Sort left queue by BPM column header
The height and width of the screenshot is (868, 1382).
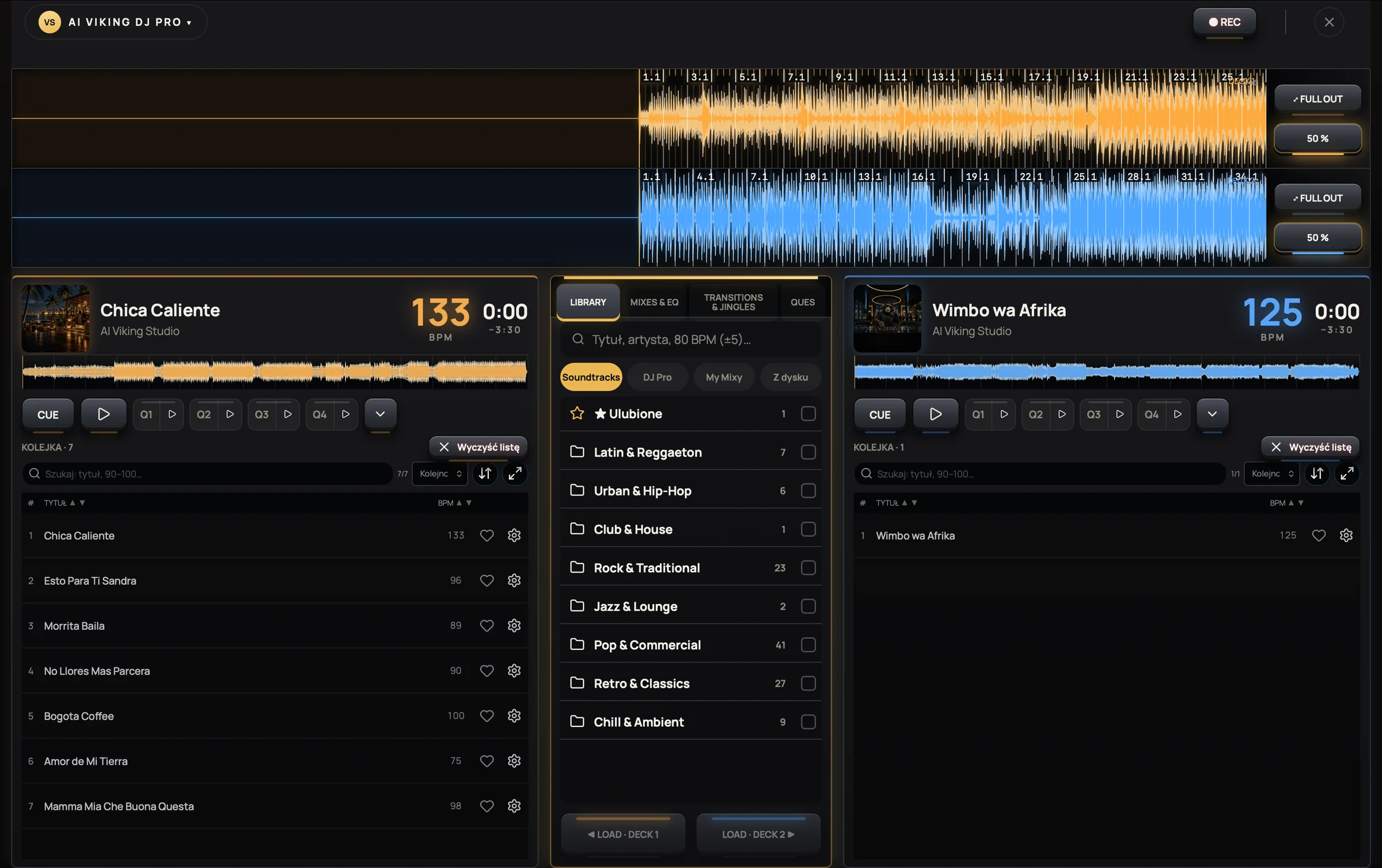click(454, 502)
